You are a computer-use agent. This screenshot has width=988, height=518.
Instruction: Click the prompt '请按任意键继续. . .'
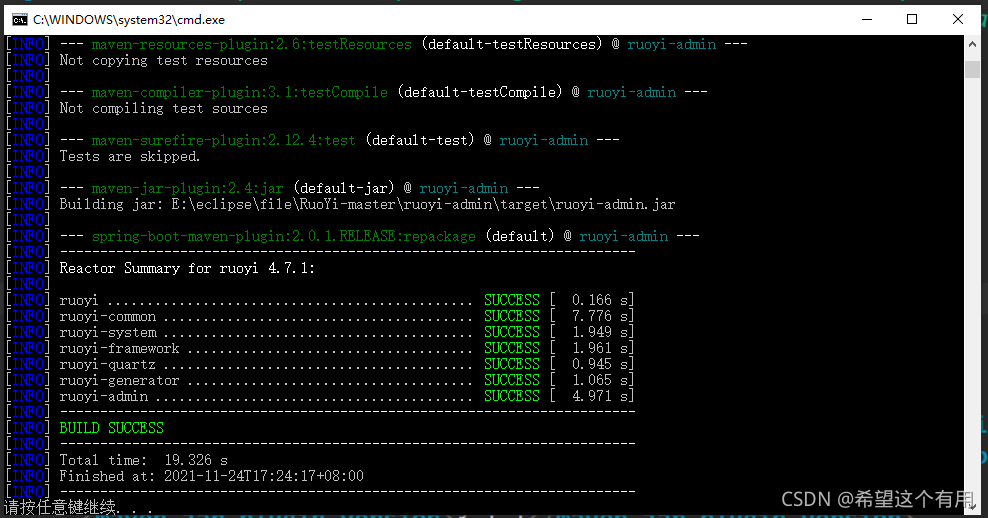tap(78, 507)
